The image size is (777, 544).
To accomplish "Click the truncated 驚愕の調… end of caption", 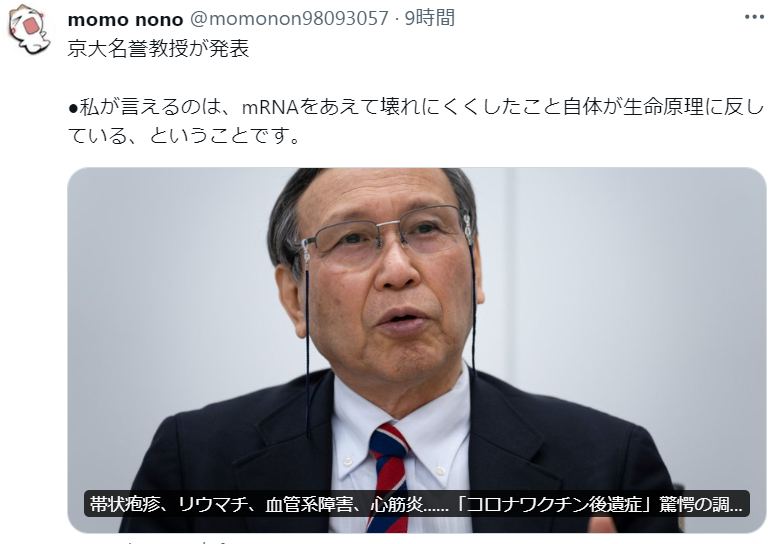I will 701,504.
